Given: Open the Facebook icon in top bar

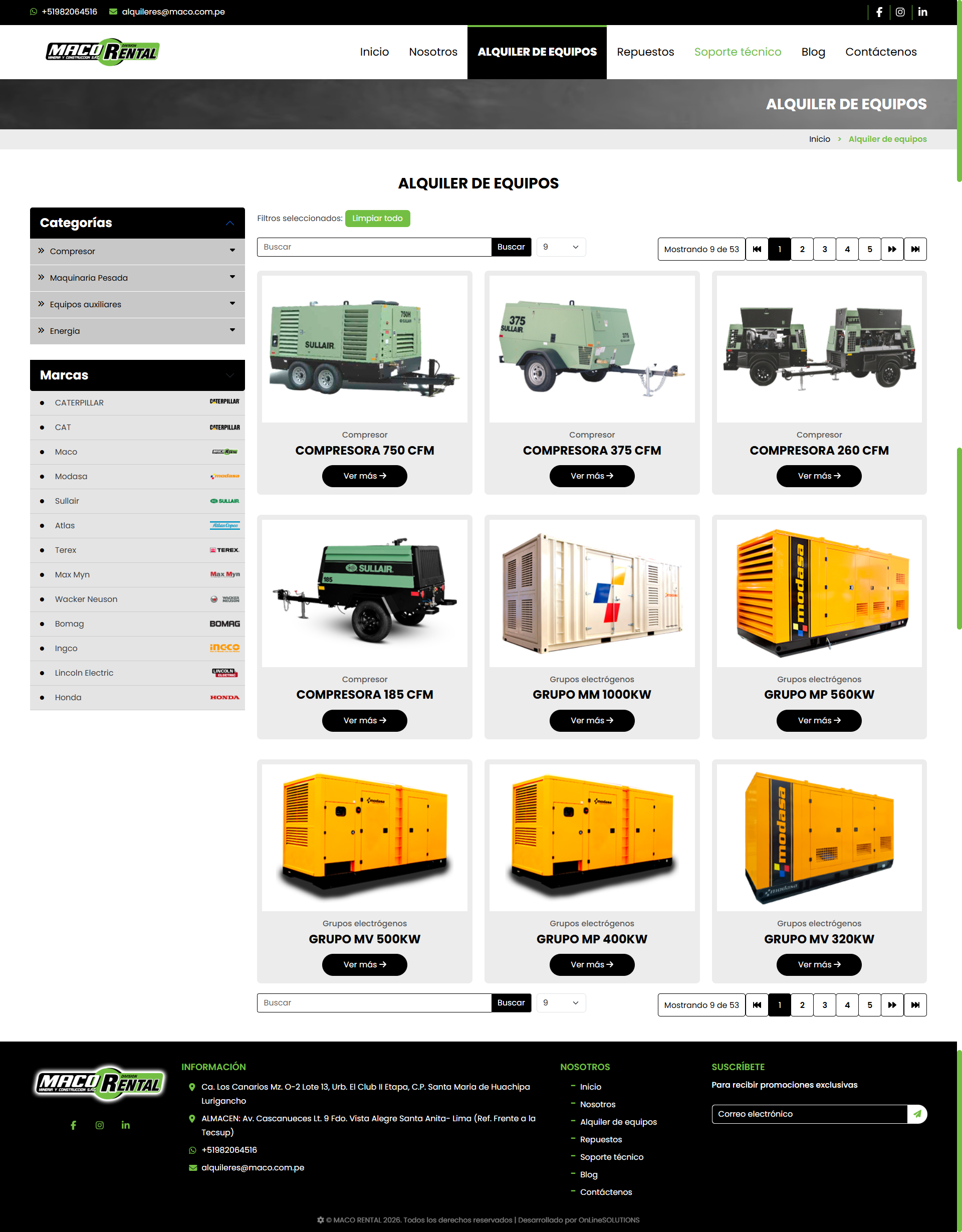Looking at the screenshot, I should [x=879, y=12].
